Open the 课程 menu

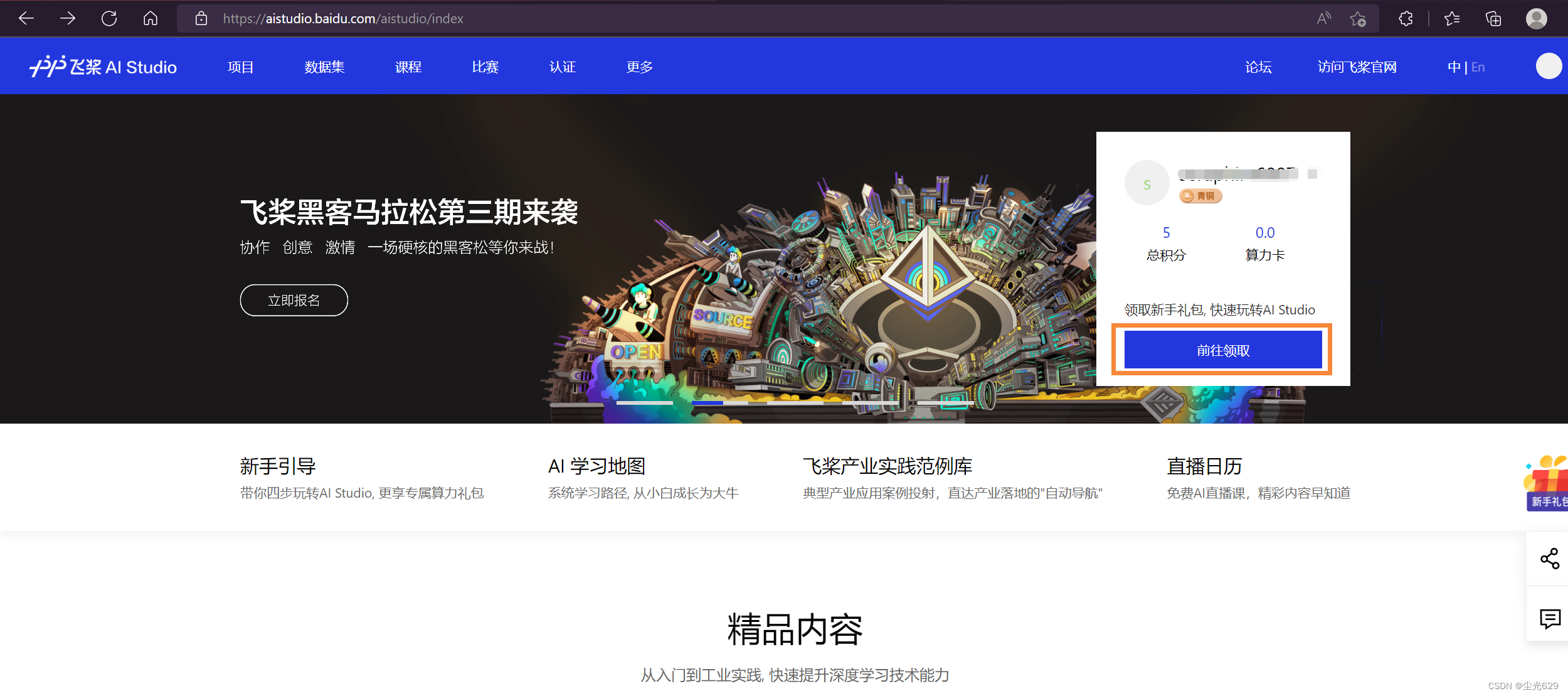click(x=408, y=67)
